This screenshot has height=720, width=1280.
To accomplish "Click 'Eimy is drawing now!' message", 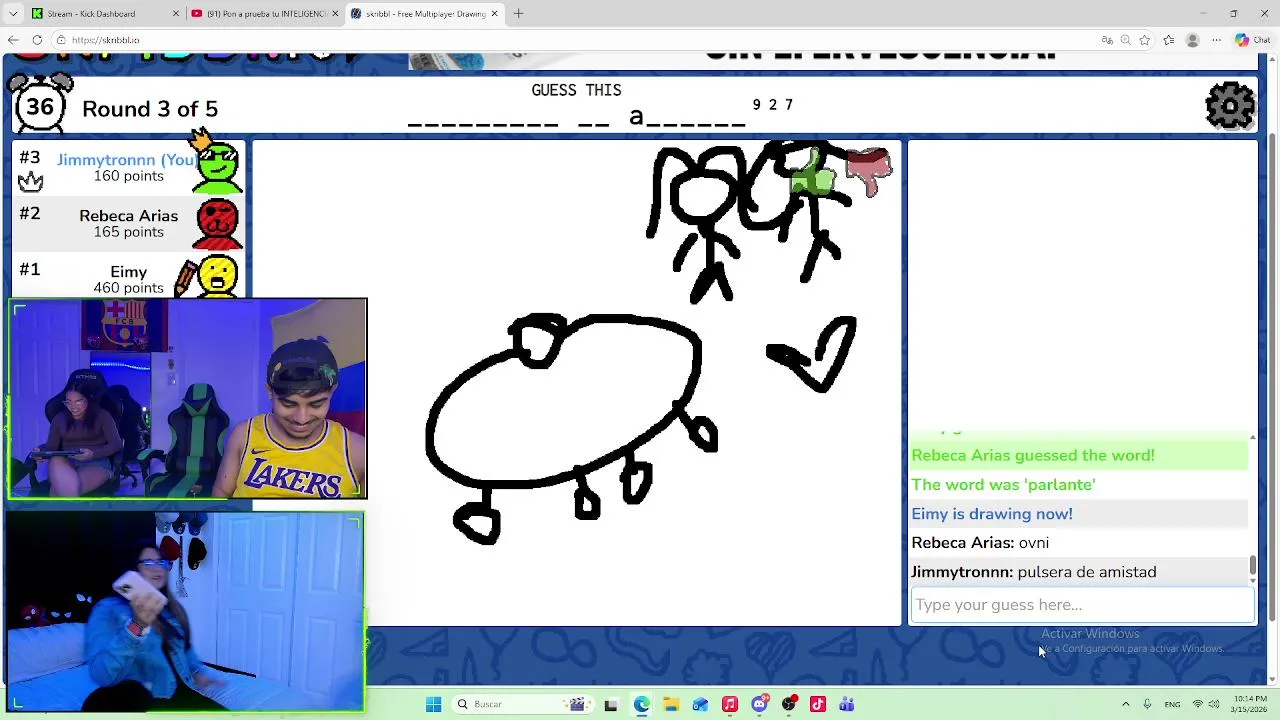I will point(991,514).
